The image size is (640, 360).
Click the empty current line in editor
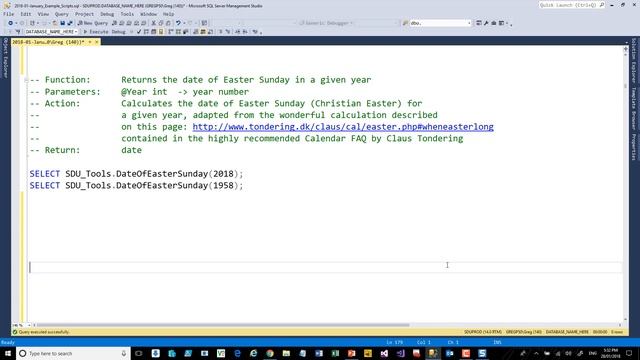(325, 267)
